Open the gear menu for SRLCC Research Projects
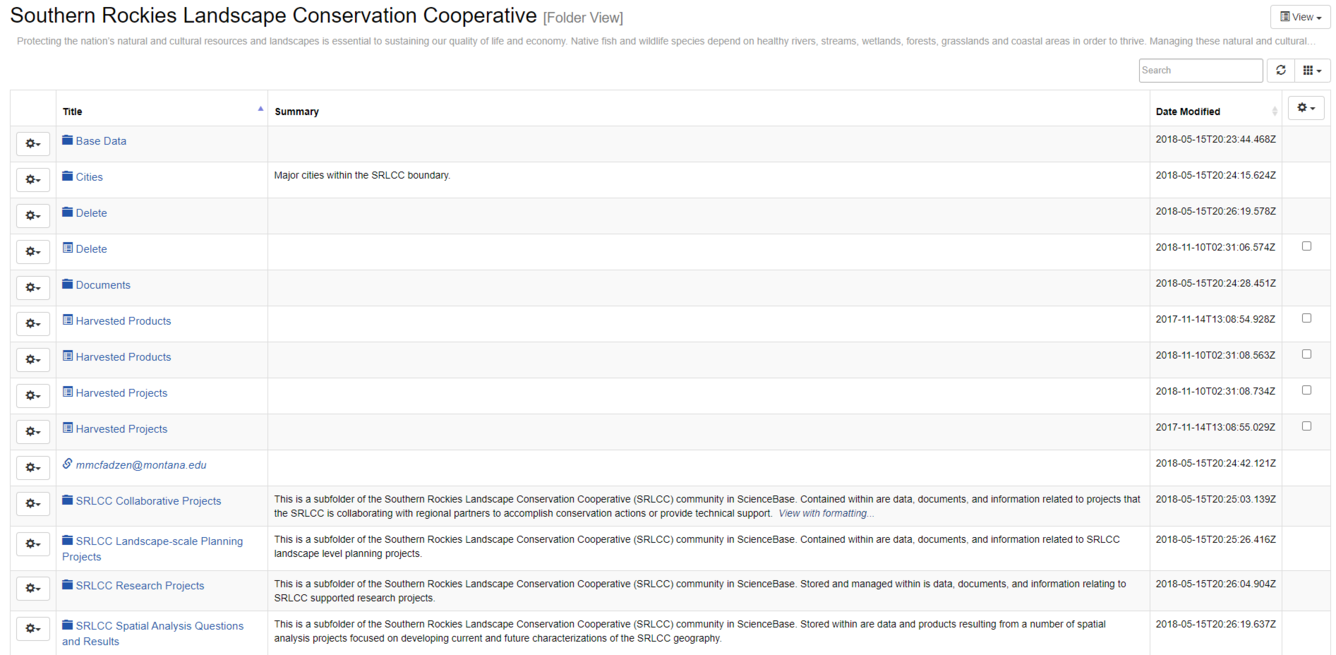 coord(33,589)
